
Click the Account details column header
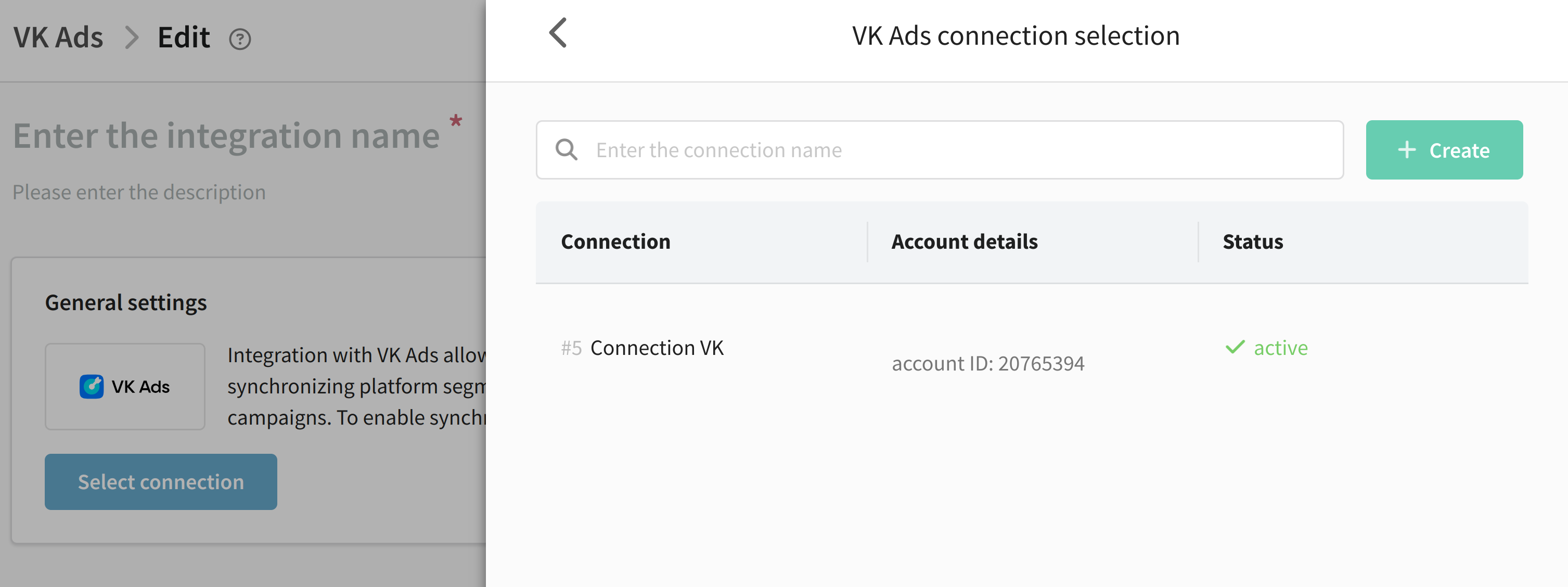pos(965,242)
